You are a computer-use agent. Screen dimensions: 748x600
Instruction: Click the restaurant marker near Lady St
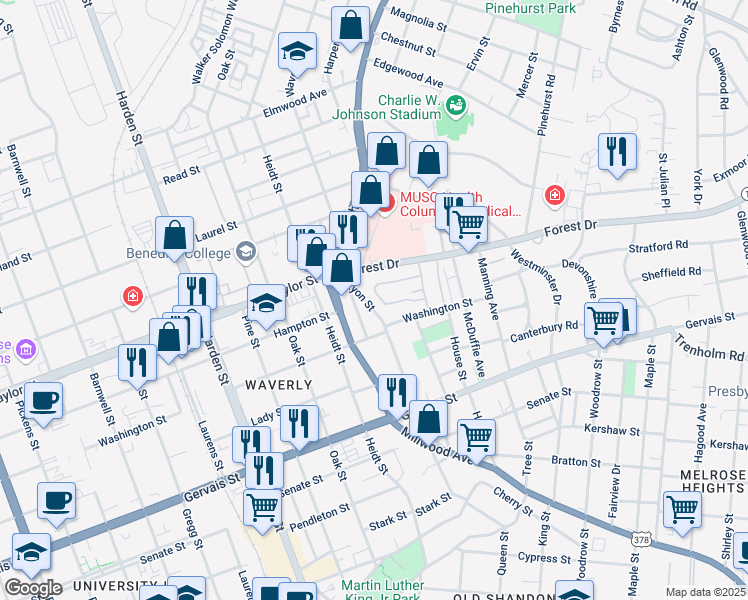(x=300, y=424)
